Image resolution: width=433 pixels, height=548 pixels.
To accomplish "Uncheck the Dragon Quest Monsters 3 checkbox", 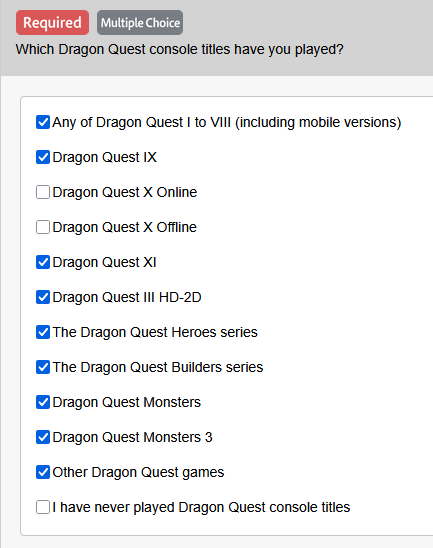I will pyautogui.click(x=43, y=437).
